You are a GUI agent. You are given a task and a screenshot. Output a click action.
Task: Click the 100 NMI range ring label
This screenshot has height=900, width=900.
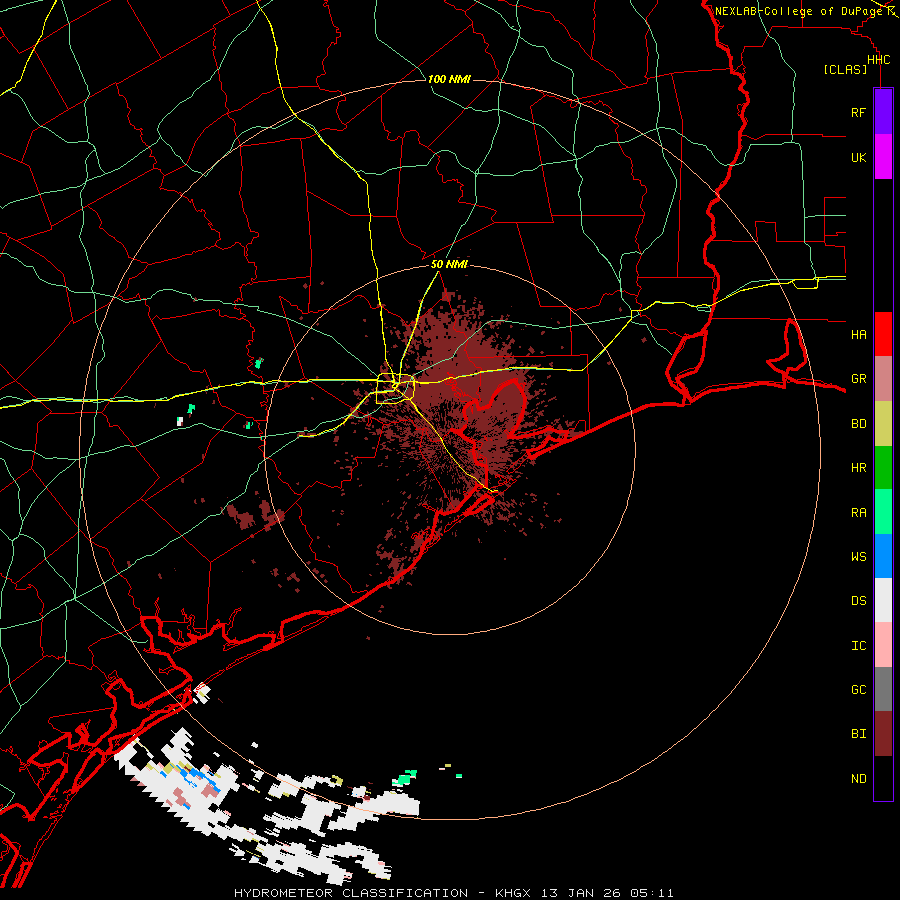(x=449, y=79)
